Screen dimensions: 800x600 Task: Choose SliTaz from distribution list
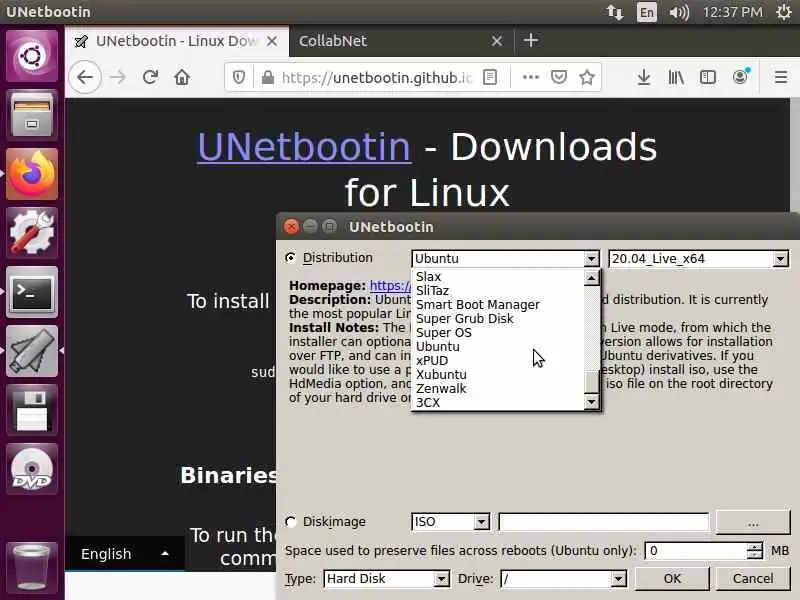pos(432,290)
